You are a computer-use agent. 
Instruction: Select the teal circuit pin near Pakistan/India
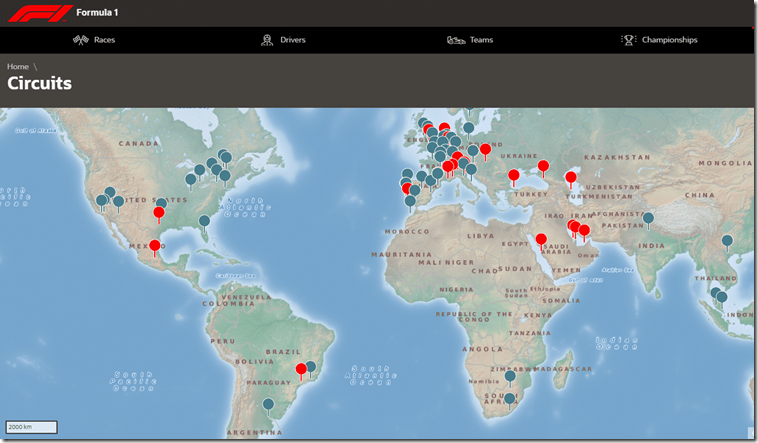pyautogui.click(x=648, y=218)
